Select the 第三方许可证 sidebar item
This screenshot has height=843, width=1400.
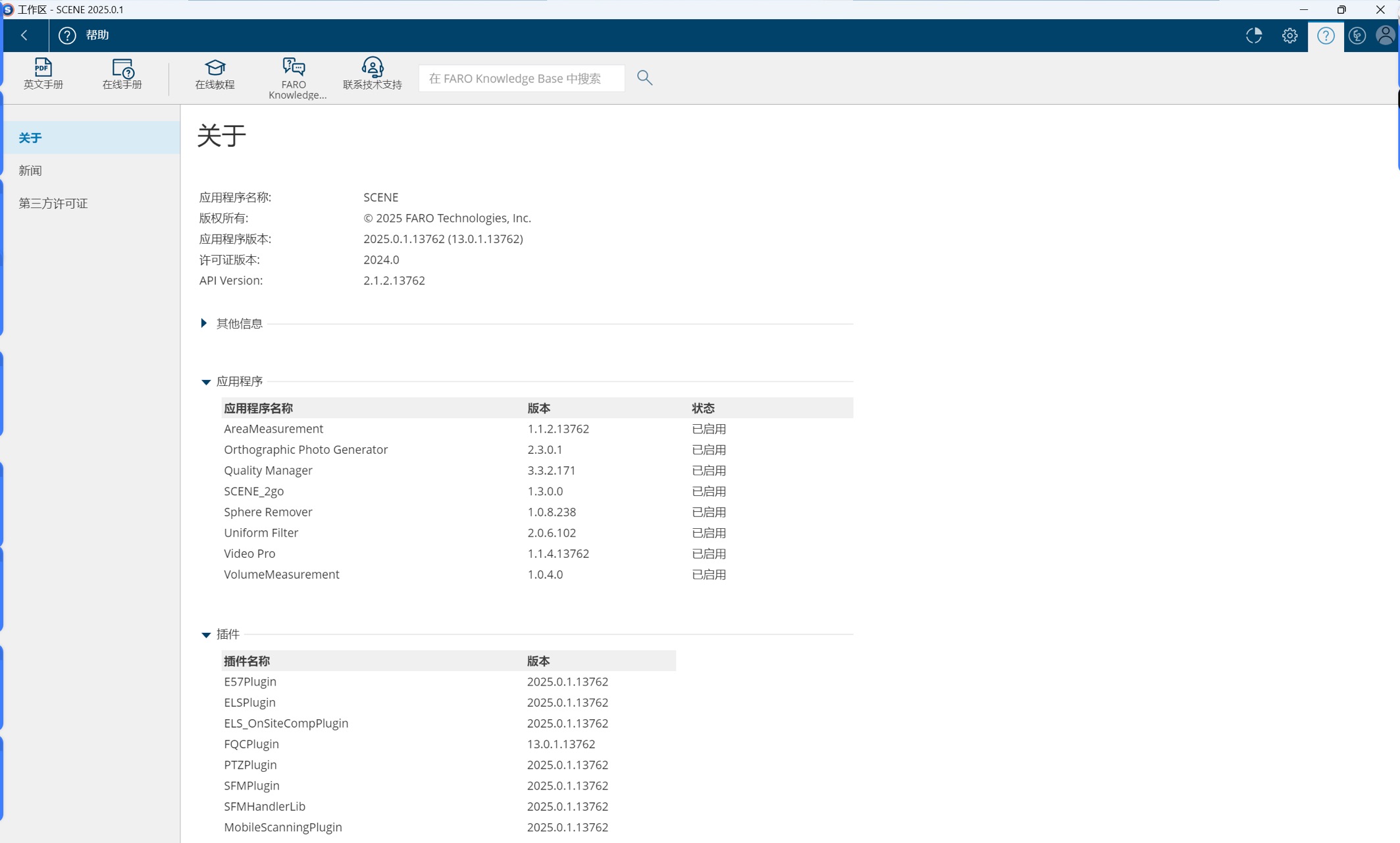(x=53, y=204)
